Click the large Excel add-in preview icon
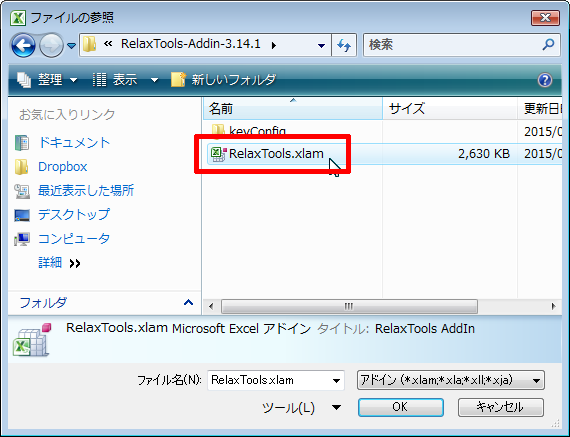The height and width of the screenshot is (437, 570). (x=32, y=340)
